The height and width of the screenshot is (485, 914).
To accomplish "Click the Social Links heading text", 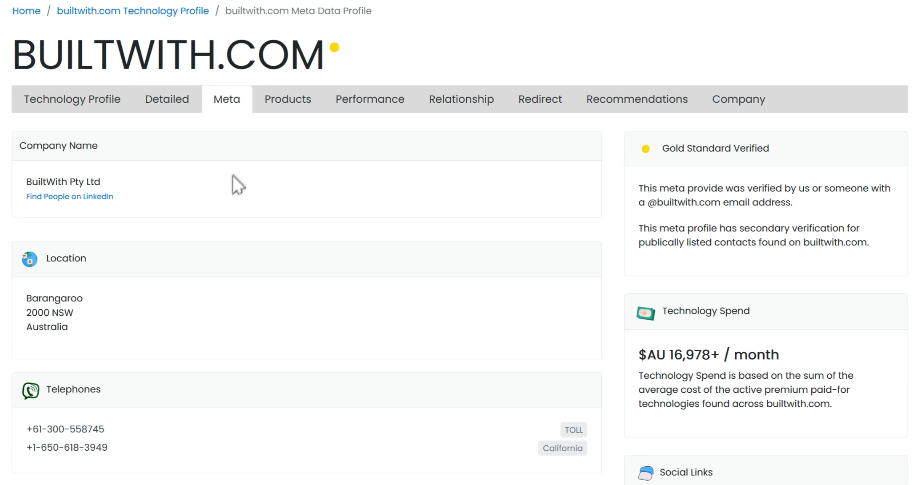I will click(686, 472).
